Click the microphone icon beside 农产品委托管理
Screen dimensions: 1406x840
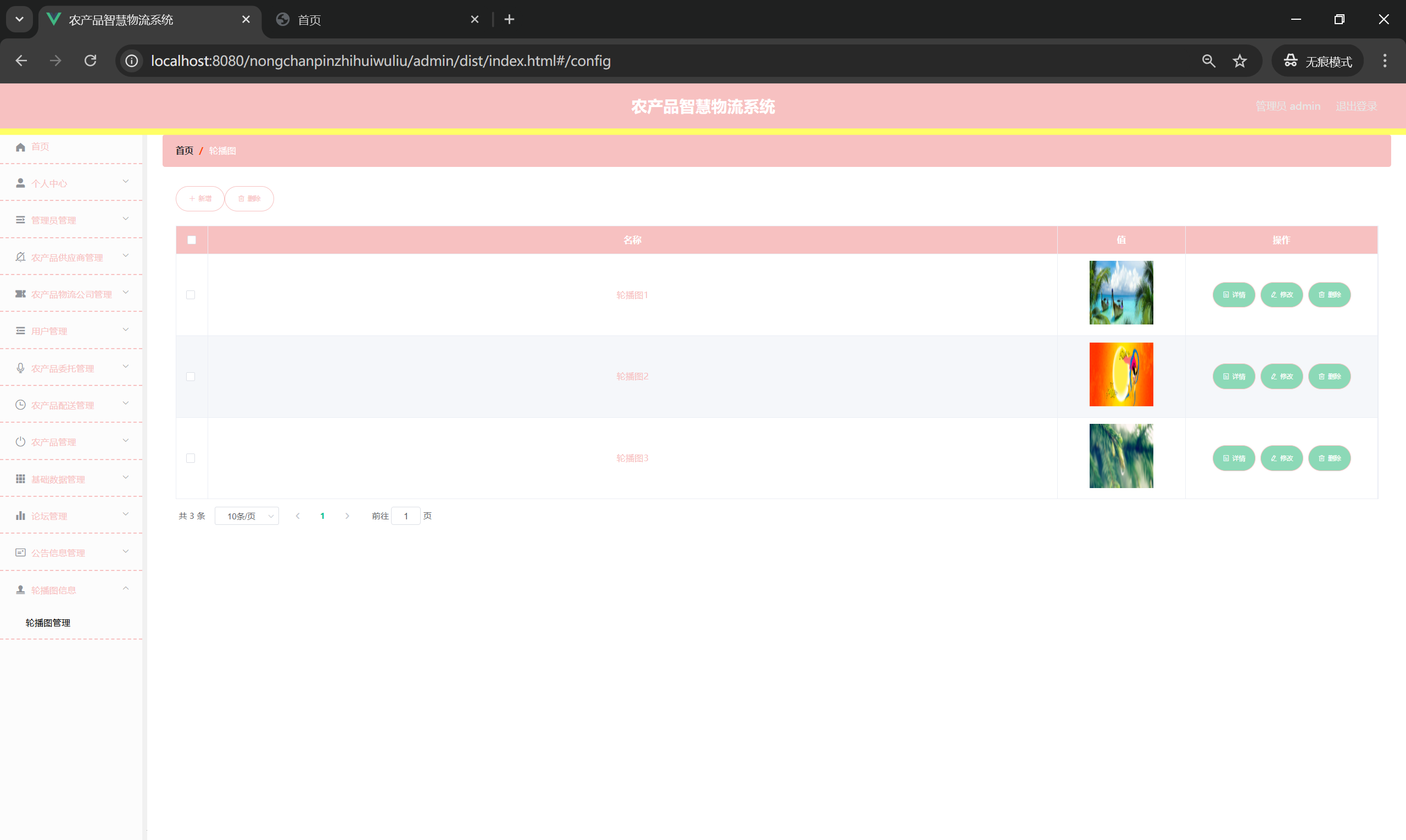tap(20, 368)
